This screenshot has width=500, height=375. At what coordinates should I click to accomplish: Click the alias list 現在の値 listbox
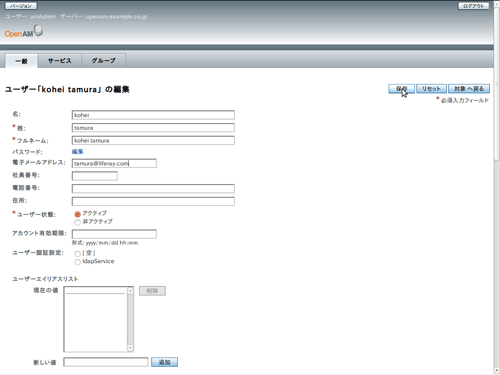[x=99, y=319]
